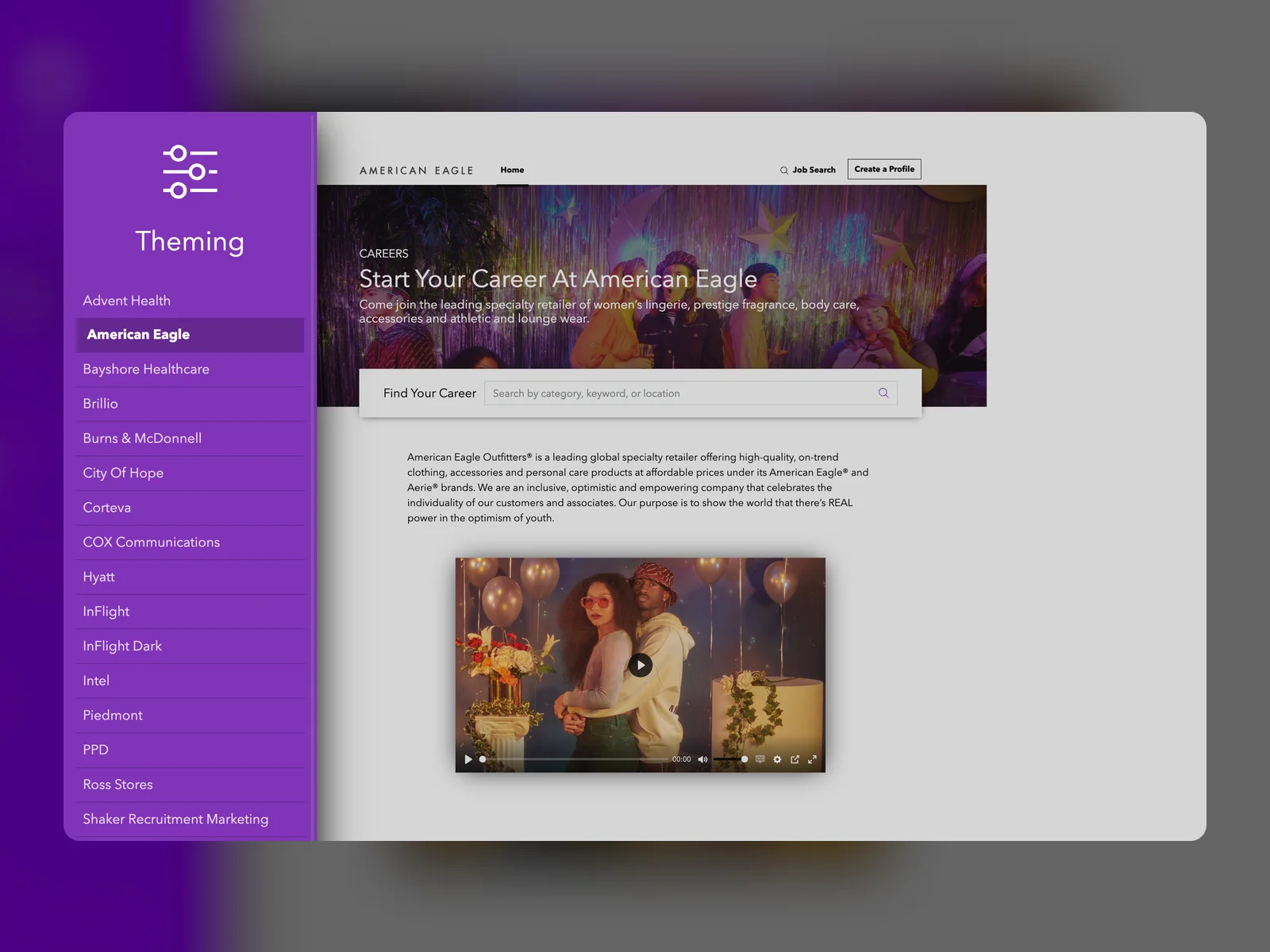Select Bayshore Healthcare theme

(x=190, y=369)
